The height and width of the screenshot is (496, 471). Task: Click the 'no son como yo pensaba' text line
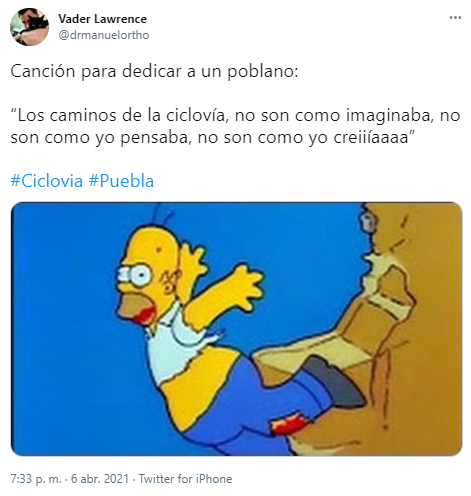[x=101, y=138]
